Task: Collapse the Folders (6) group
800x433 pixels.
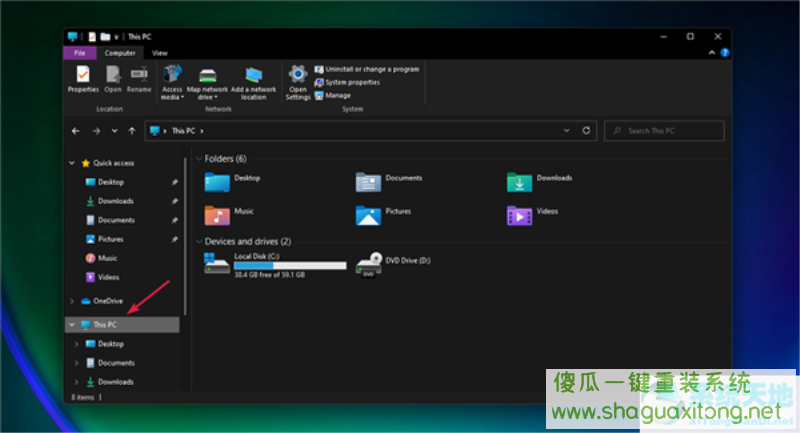Action: pos(199,159)
